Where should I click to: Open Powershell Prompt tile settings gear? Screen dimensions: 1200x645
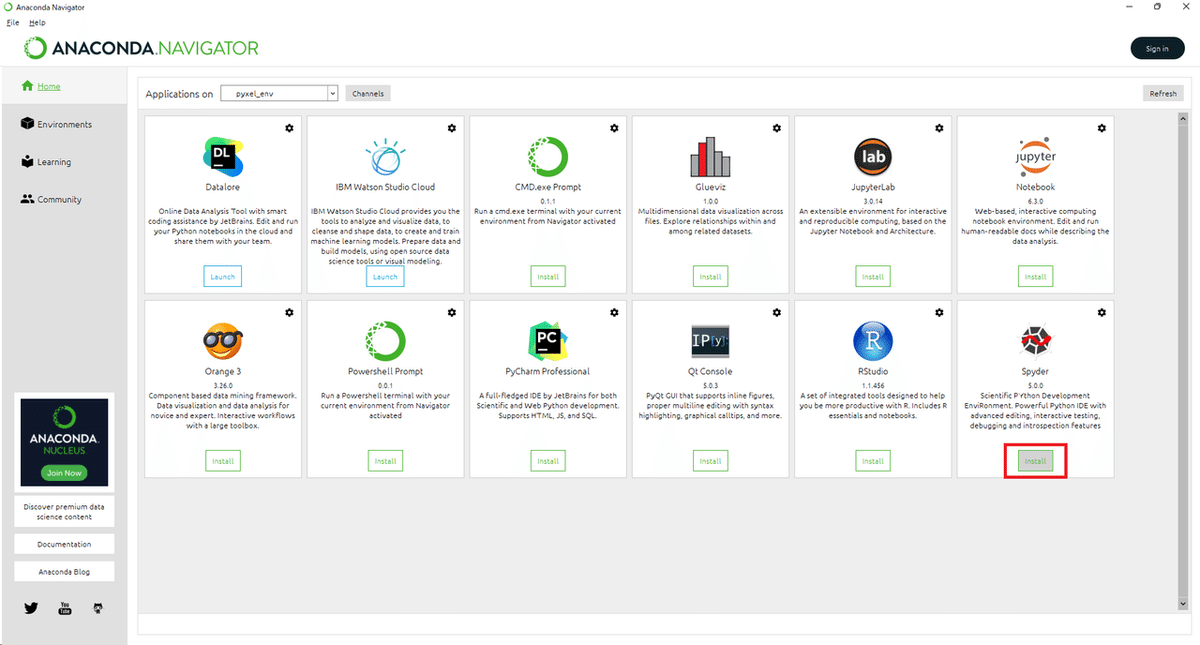(452, 312)
